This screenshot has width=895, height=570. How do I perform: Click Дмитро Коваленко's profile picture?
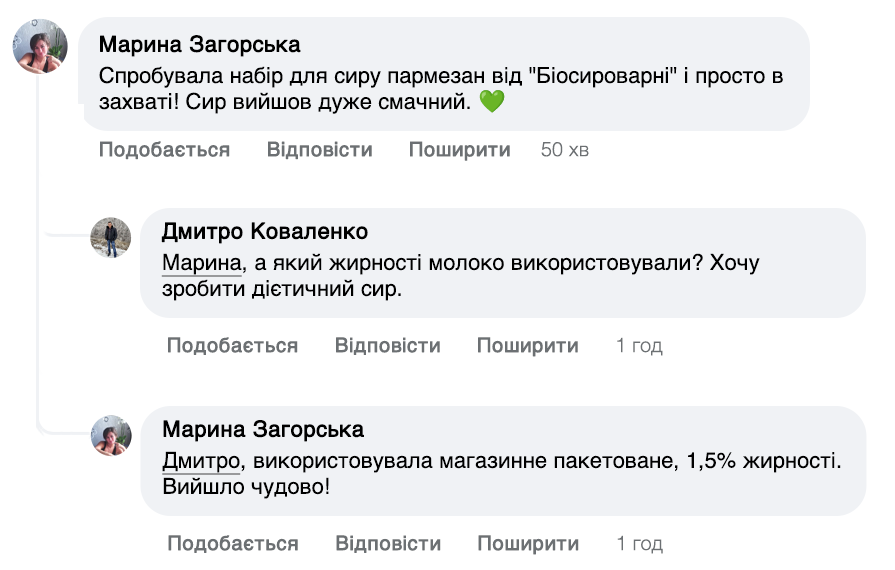pos(111,238)
